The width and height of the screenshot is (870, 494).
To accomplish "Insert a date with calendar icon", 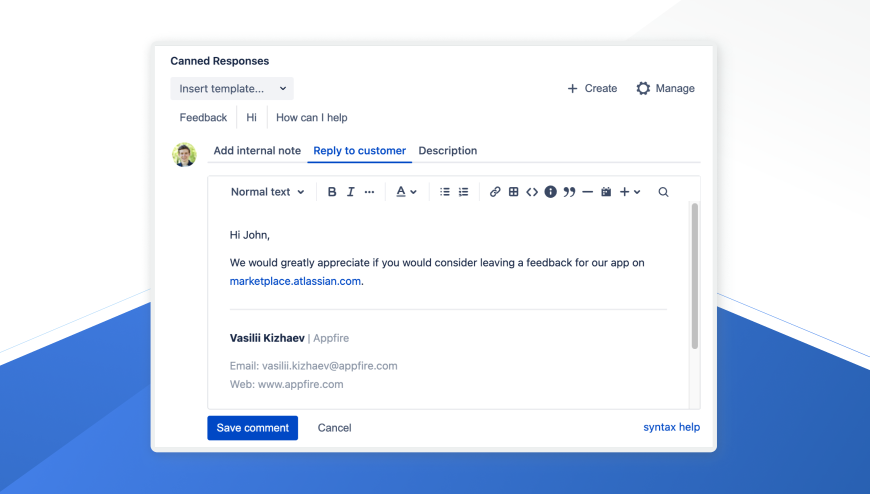I will [606, 192].
